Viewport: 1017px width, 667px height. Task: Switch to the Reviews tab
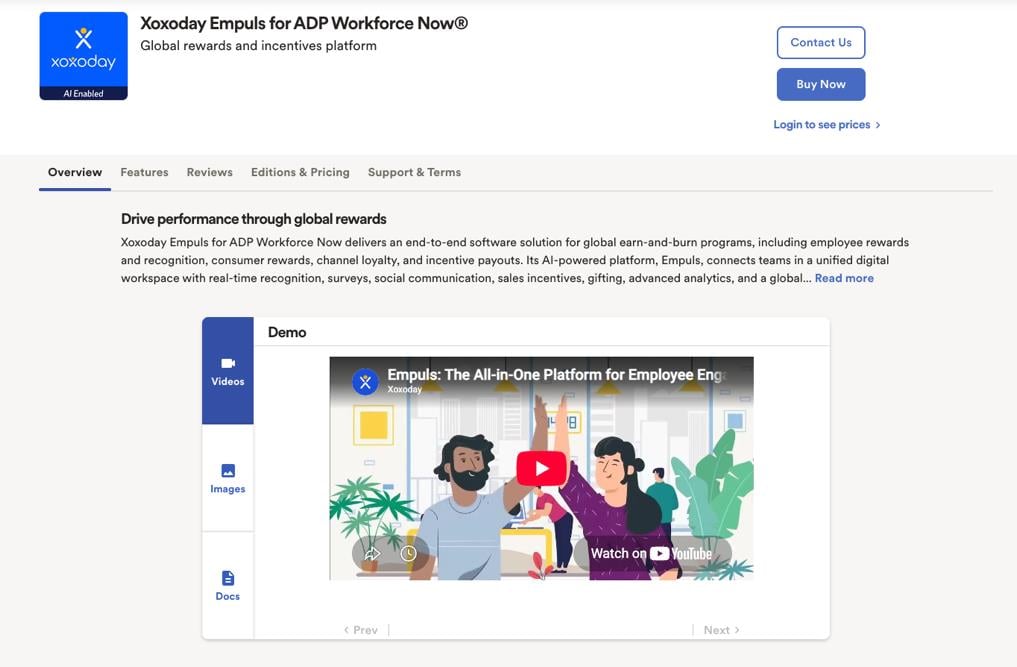(x=209, y=172)
